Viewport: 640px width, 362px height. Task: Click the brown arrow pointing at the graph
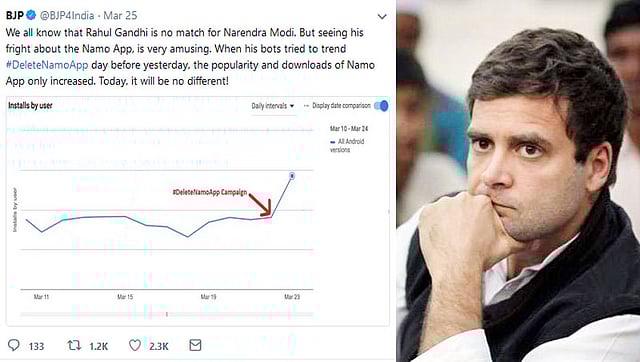260,204
